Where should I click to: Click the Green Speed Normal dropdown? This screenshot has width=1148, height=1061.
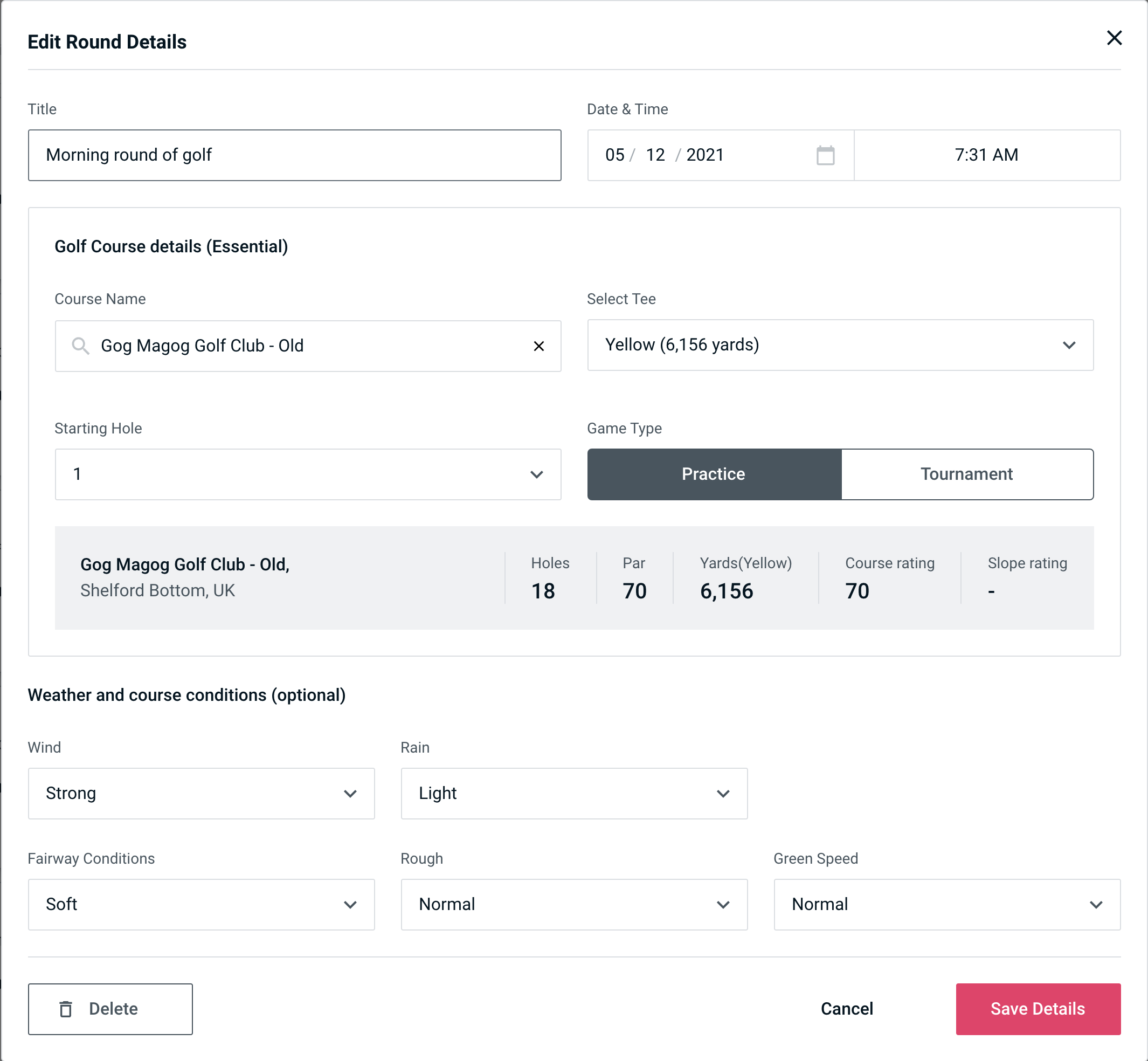946,904
